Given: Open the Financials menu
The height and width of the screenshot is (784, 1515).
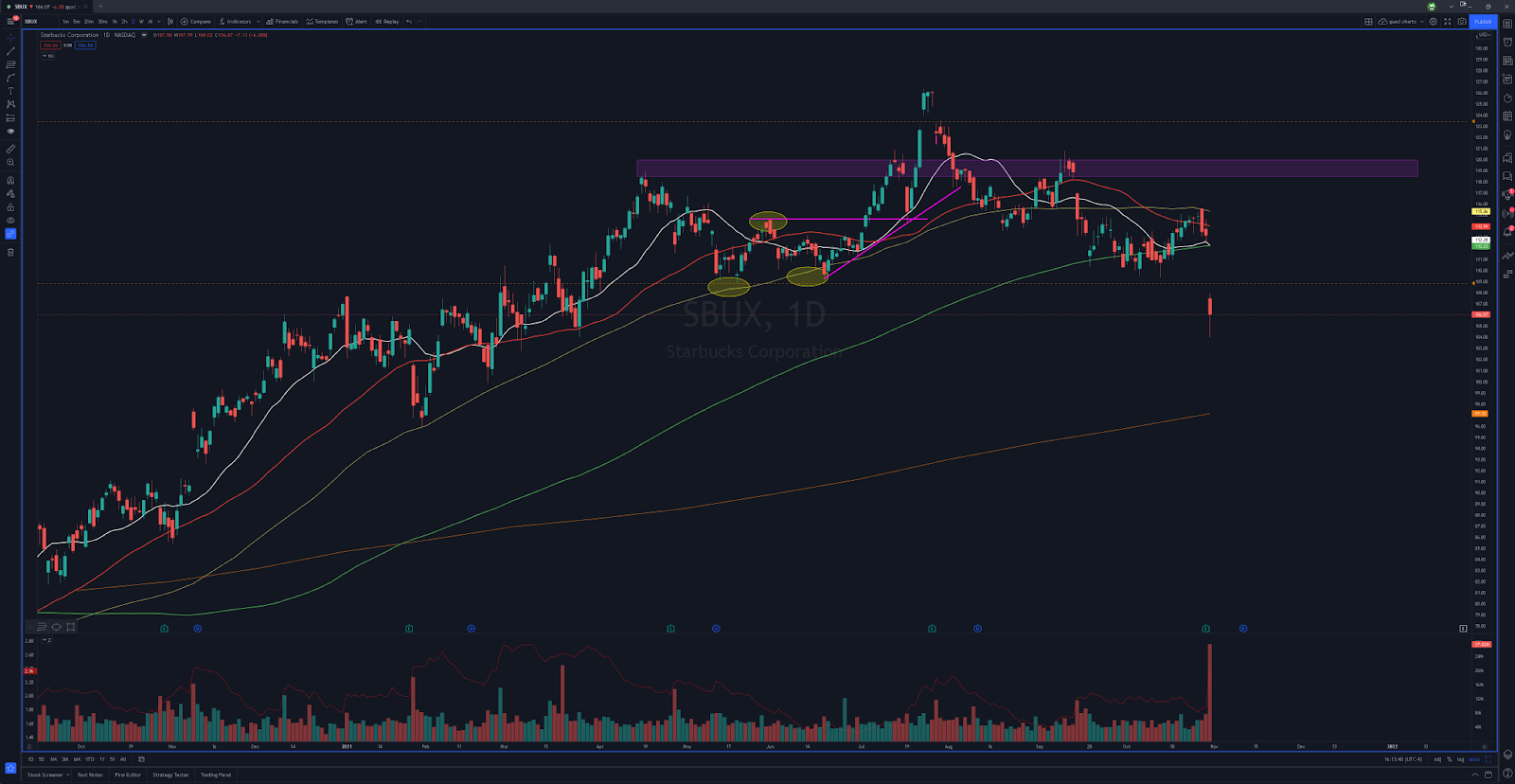Looking at the screenshot, I should 282,21.
